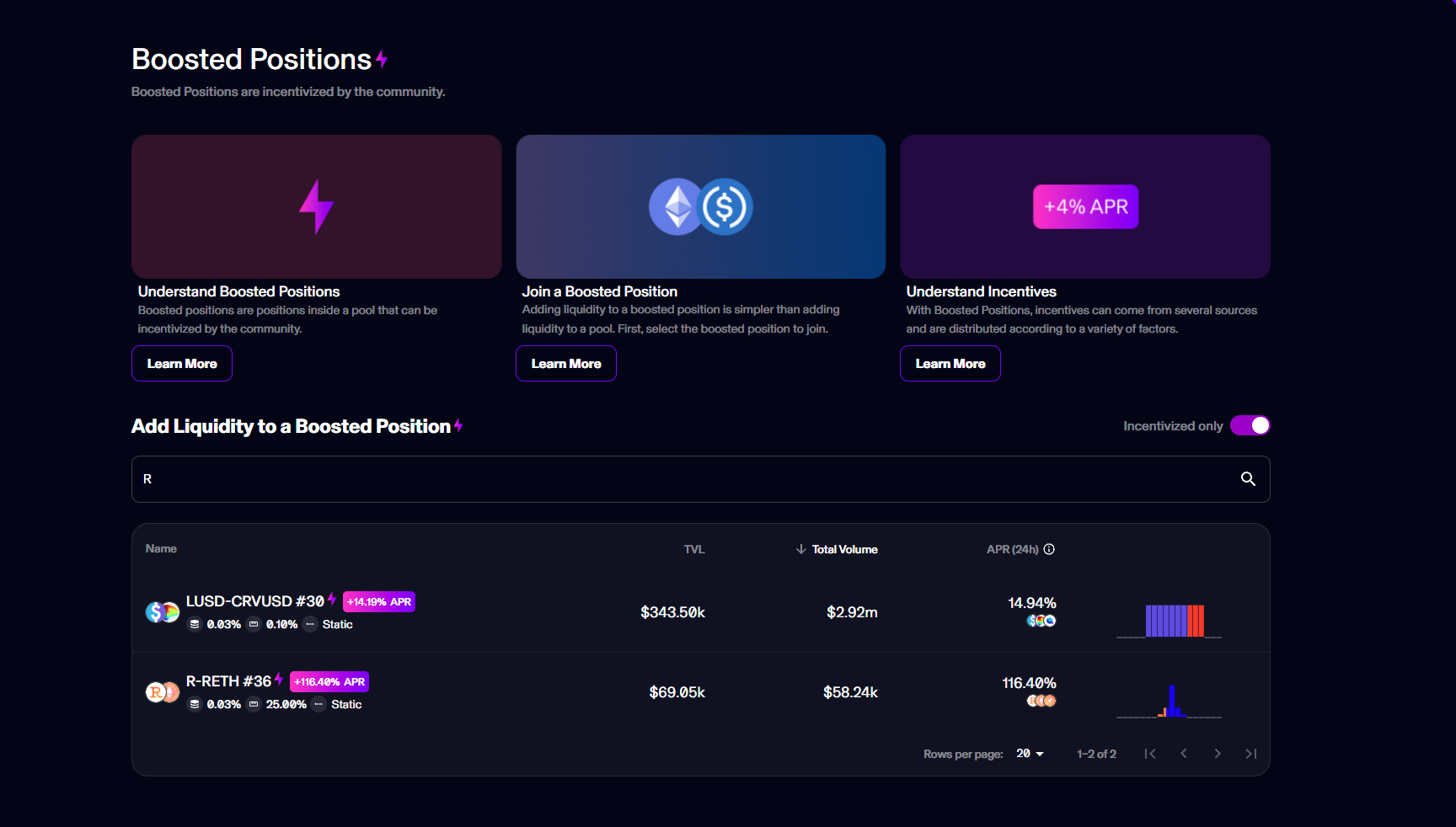The image size is (1456, 827).
Task: Click the search magnifier icon
Action: point(1248,479)
